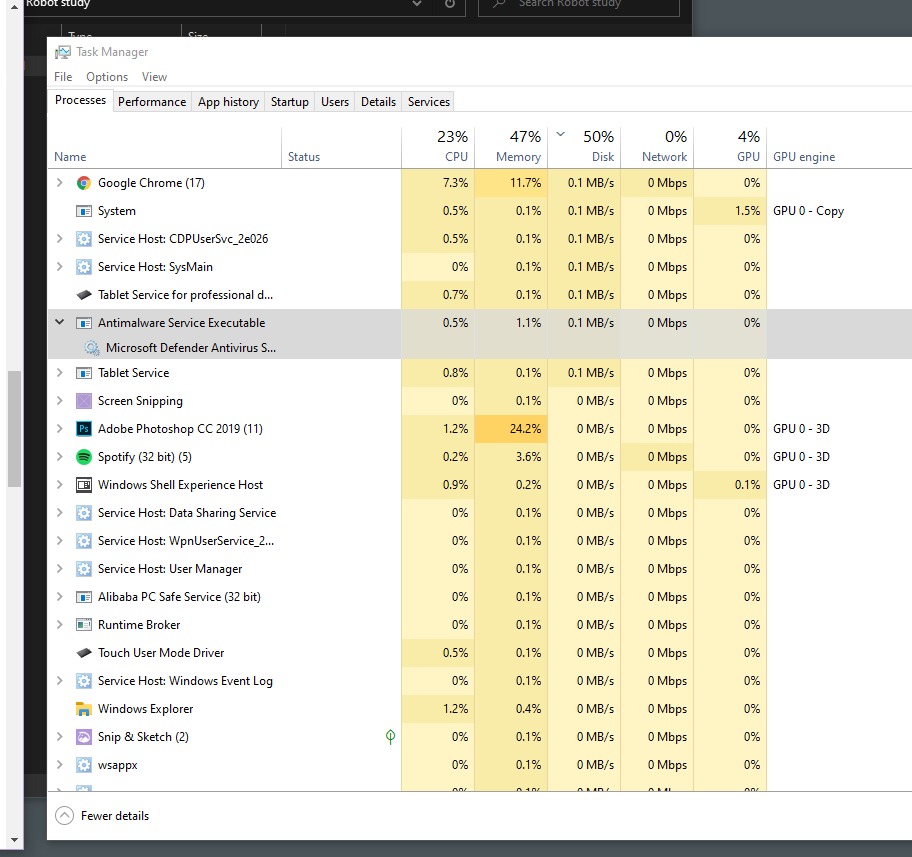Expand the Google Chrome (17) process group

click(x=59, y=183)
